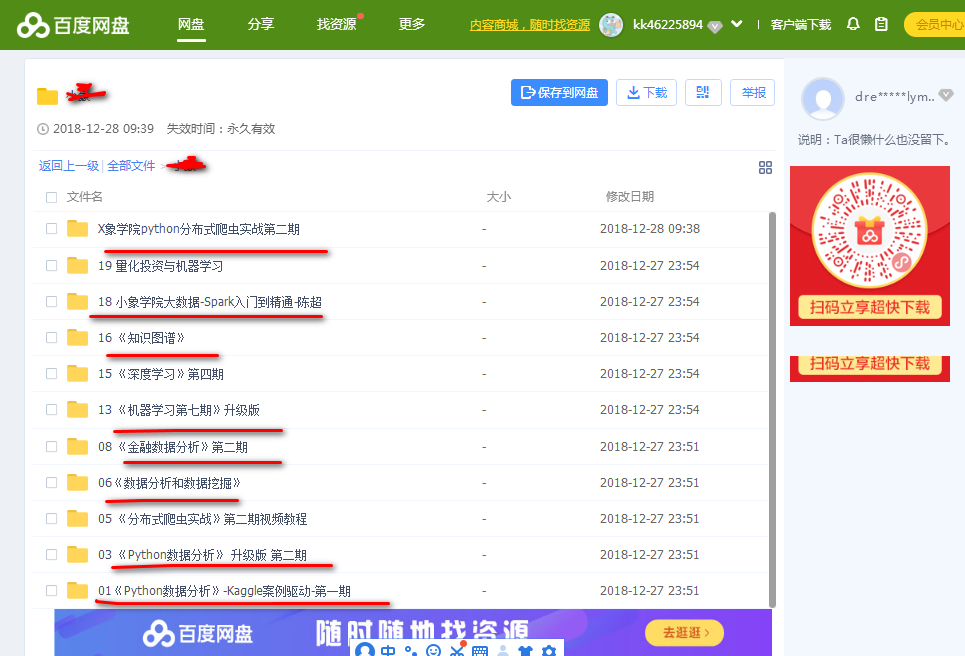Click the folder icon of 03《Python数据分析》升级版 第二期
The width and height of the screenshot is (965, 656).
point(78,554)
